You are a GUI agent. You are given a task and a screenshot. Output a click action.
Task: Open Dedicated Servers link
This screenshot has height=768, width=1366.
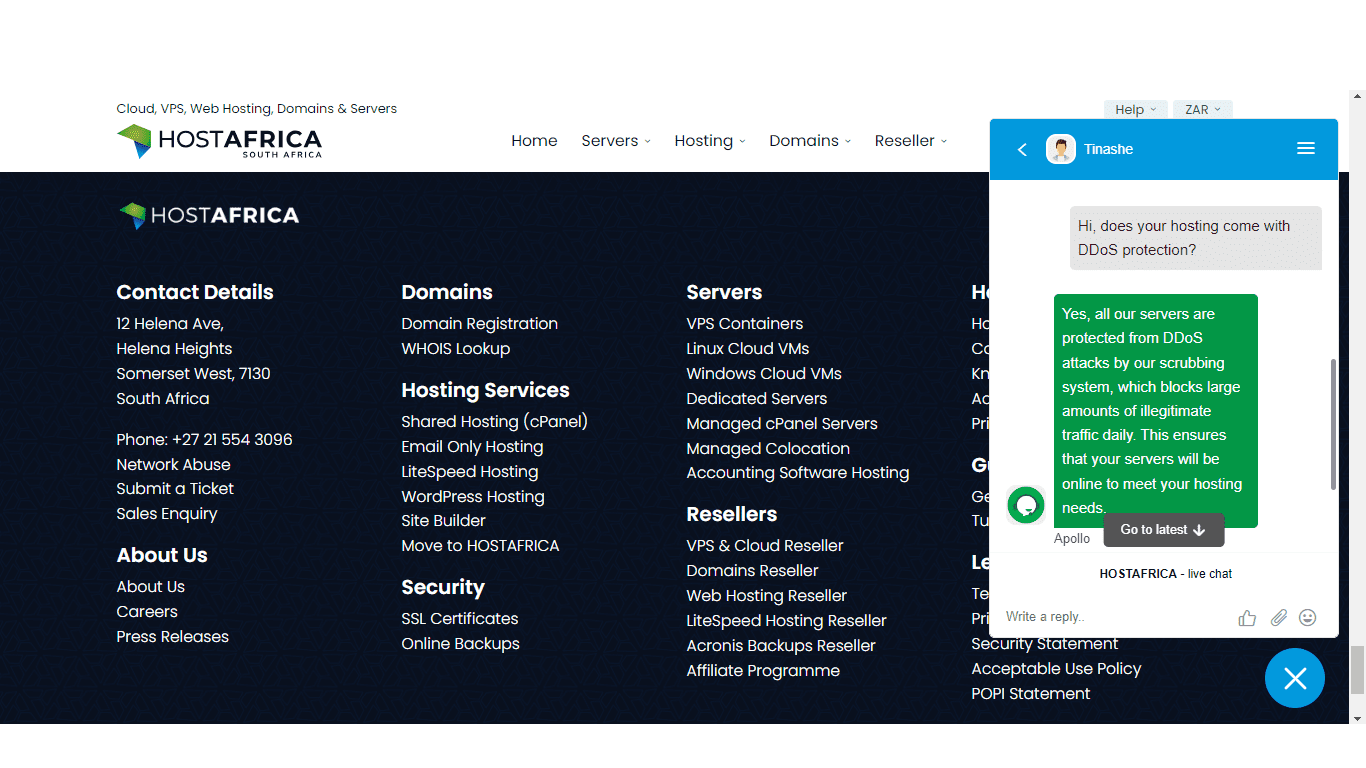[x=756, y=399]
